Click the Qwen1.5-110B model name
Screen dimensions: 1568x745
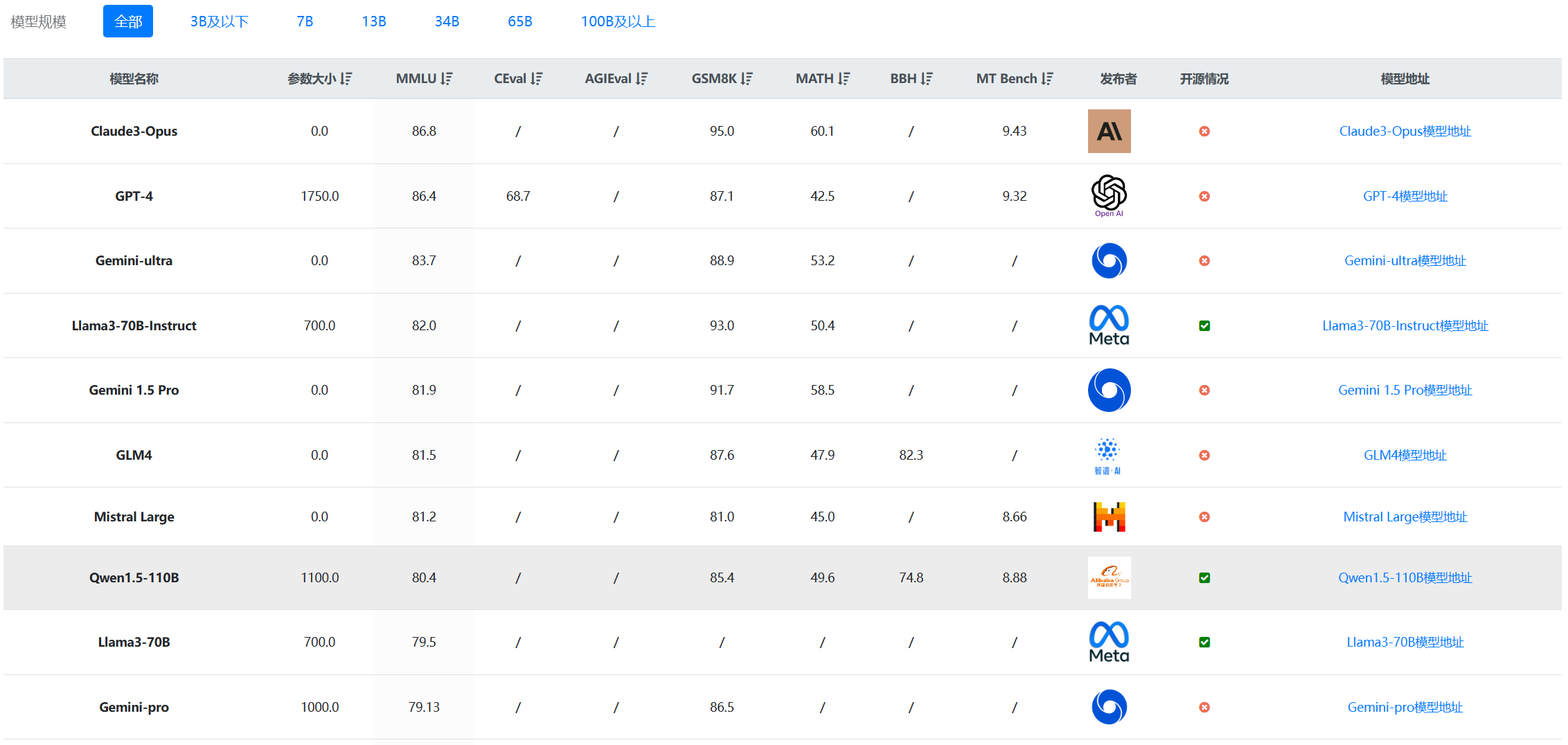(x=134, y=577)
